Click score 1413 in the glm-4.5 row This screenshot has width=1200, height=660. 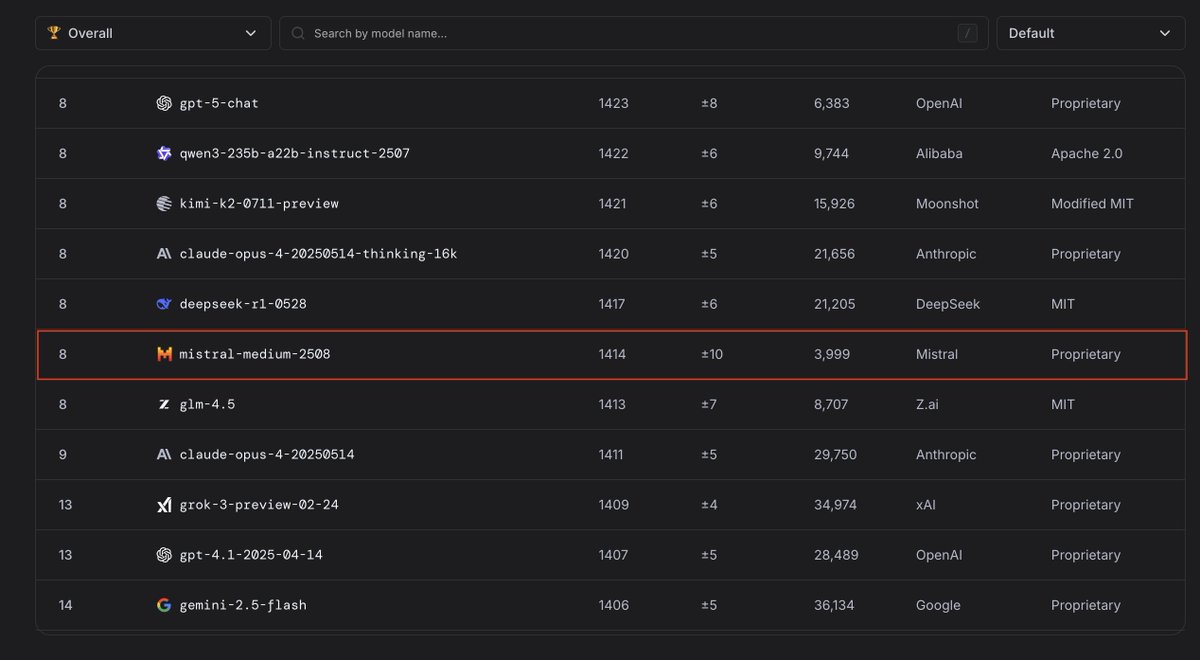(x=612, y=404)
